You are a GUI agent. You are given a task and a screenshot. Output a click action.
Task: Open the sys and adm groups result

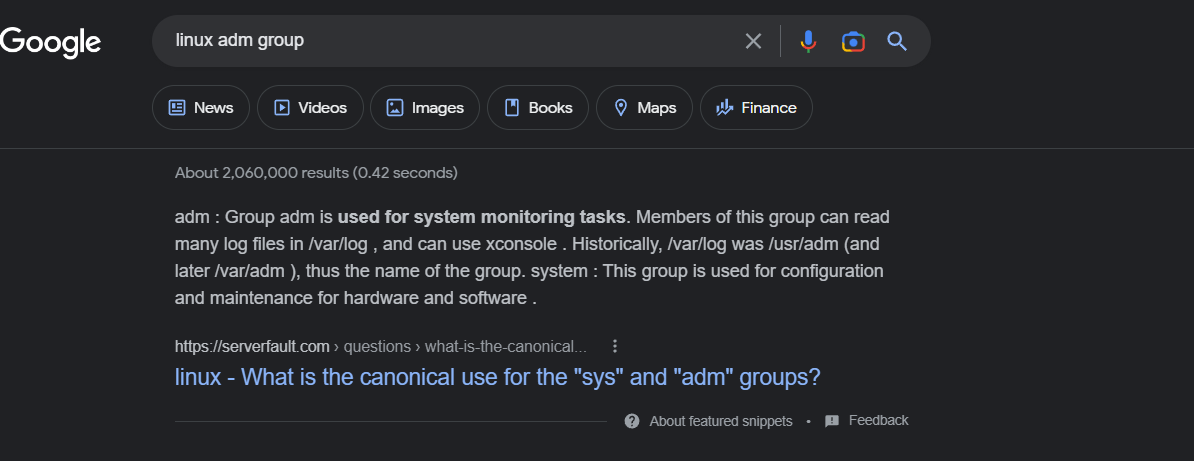click(x=498, y=377)
